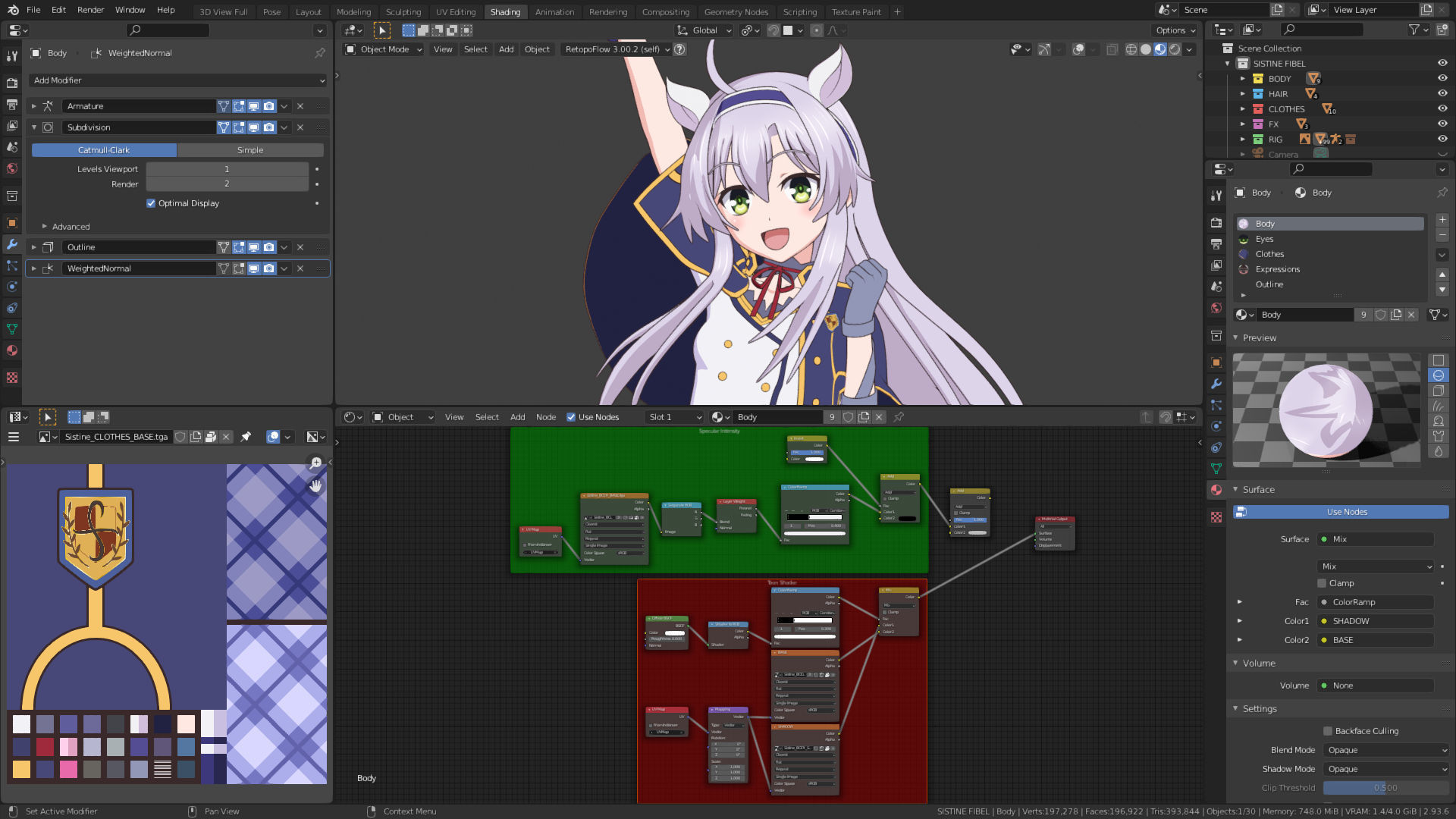Toggle X-ray in 3D viewport

tap(1112, 49)
